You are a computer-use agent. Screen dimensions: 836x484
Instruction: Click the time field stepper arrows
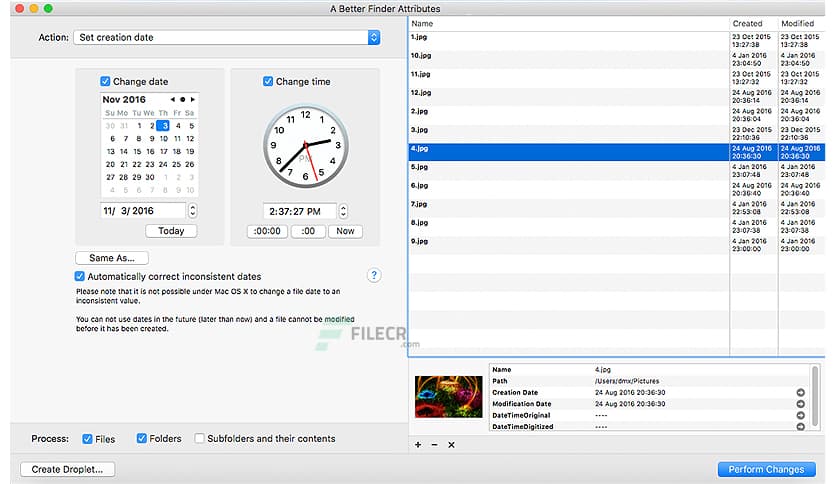point(343,211)
